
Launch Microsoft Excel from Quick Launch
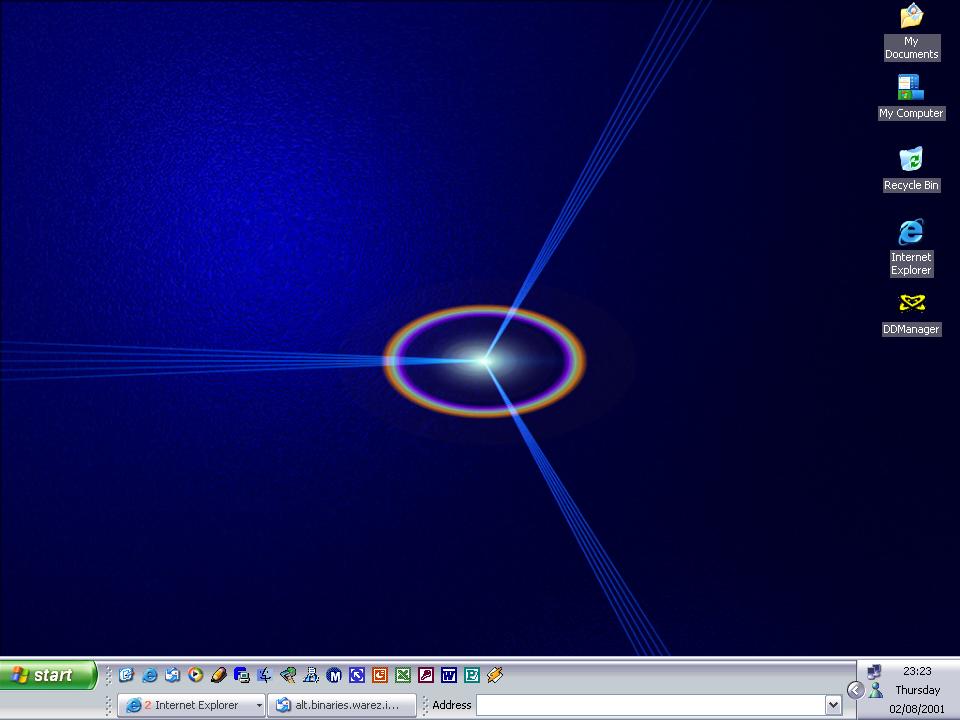click(403, 676)
